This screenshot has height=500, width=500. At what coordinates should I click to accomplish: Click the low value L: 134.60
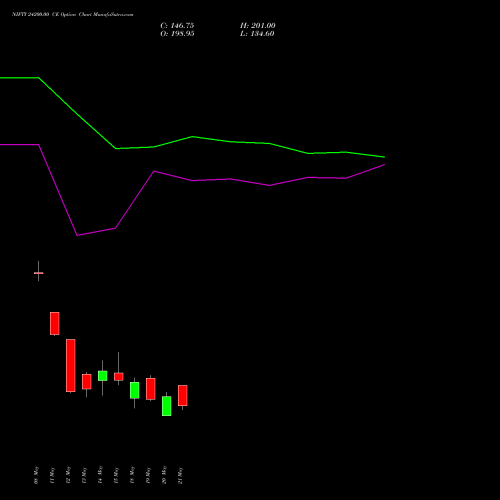pyautogui.click(x=257, y=34)
